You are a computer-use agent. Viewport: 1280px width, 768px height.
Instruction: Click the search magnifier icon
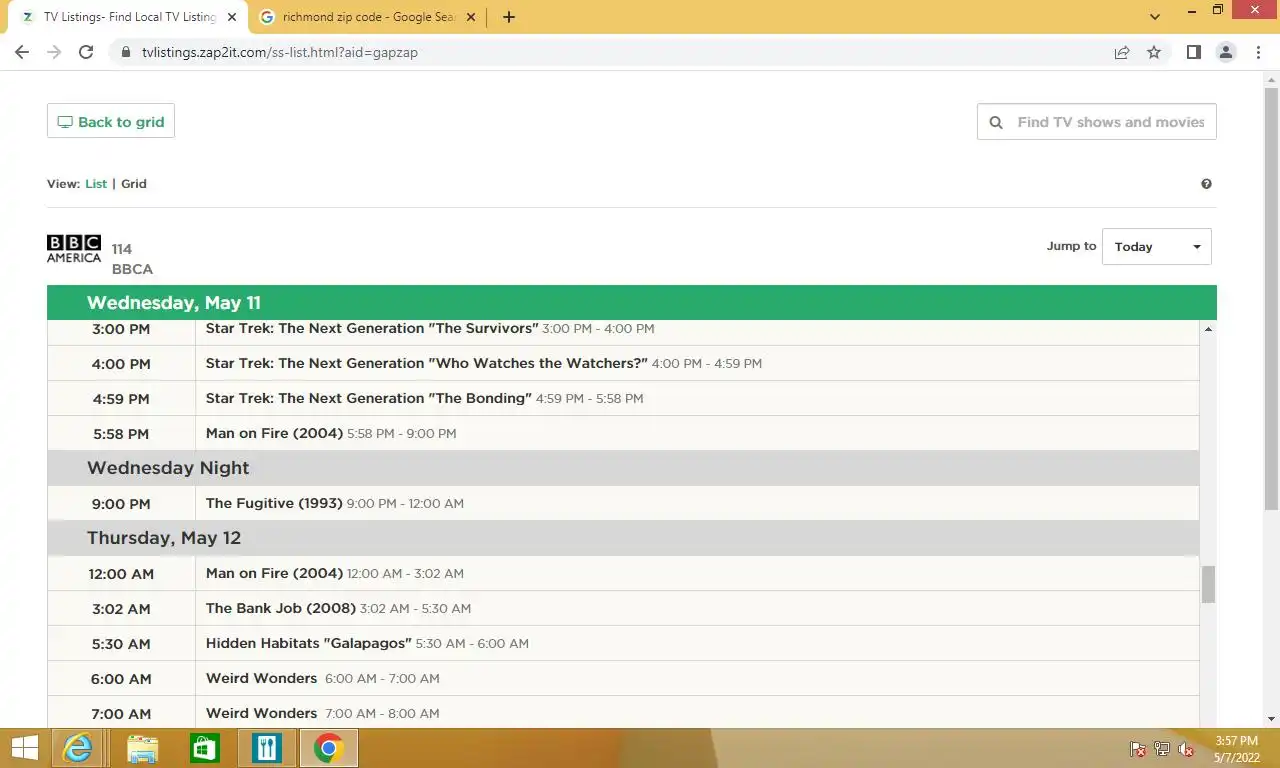pyautogui.click(x=996, y=122)
